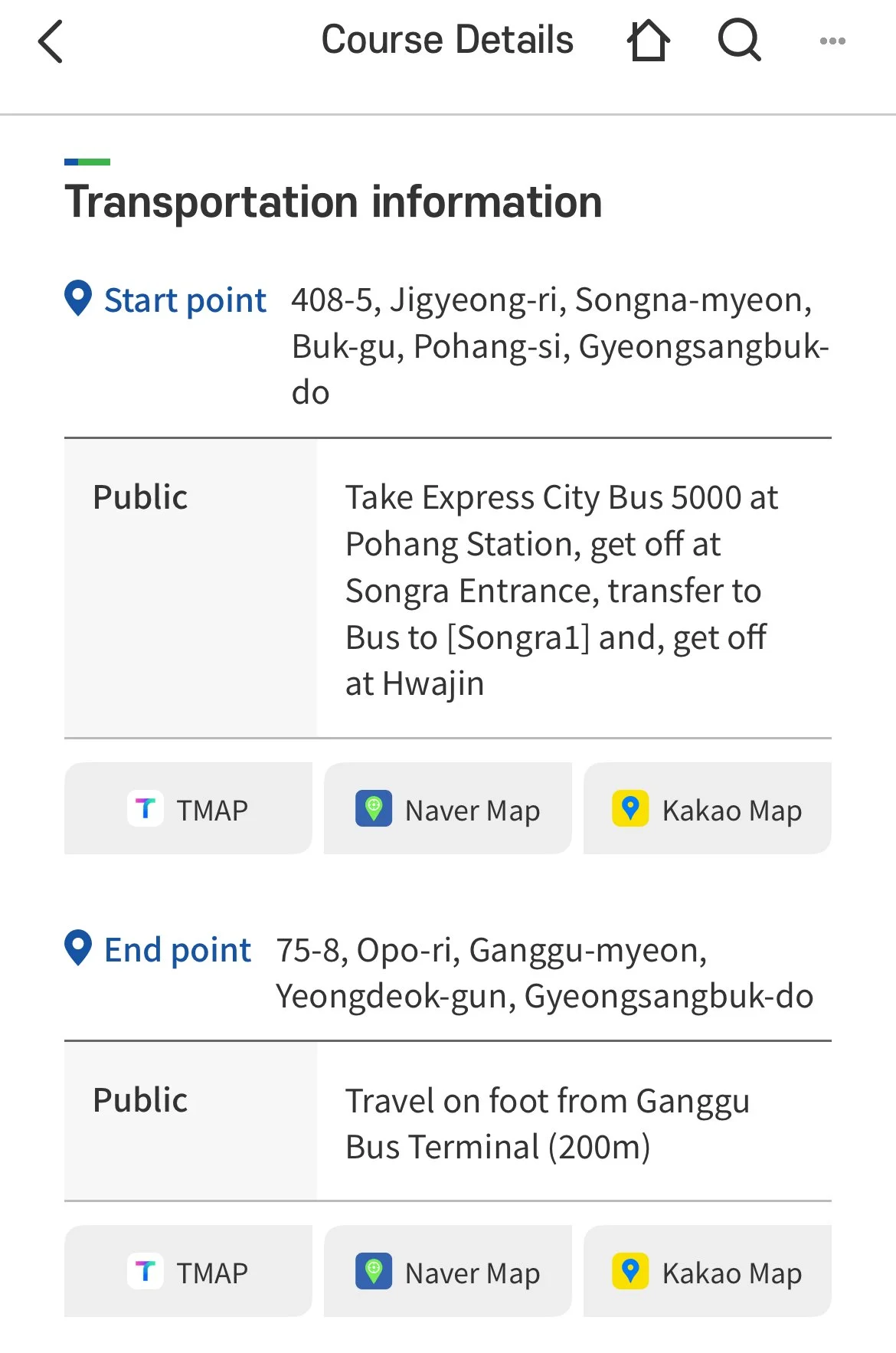Viewport: 896px width, 1353px height.
Task: Open search with magnifier icon
Action: pyautogui.click(x=739, y=40)
